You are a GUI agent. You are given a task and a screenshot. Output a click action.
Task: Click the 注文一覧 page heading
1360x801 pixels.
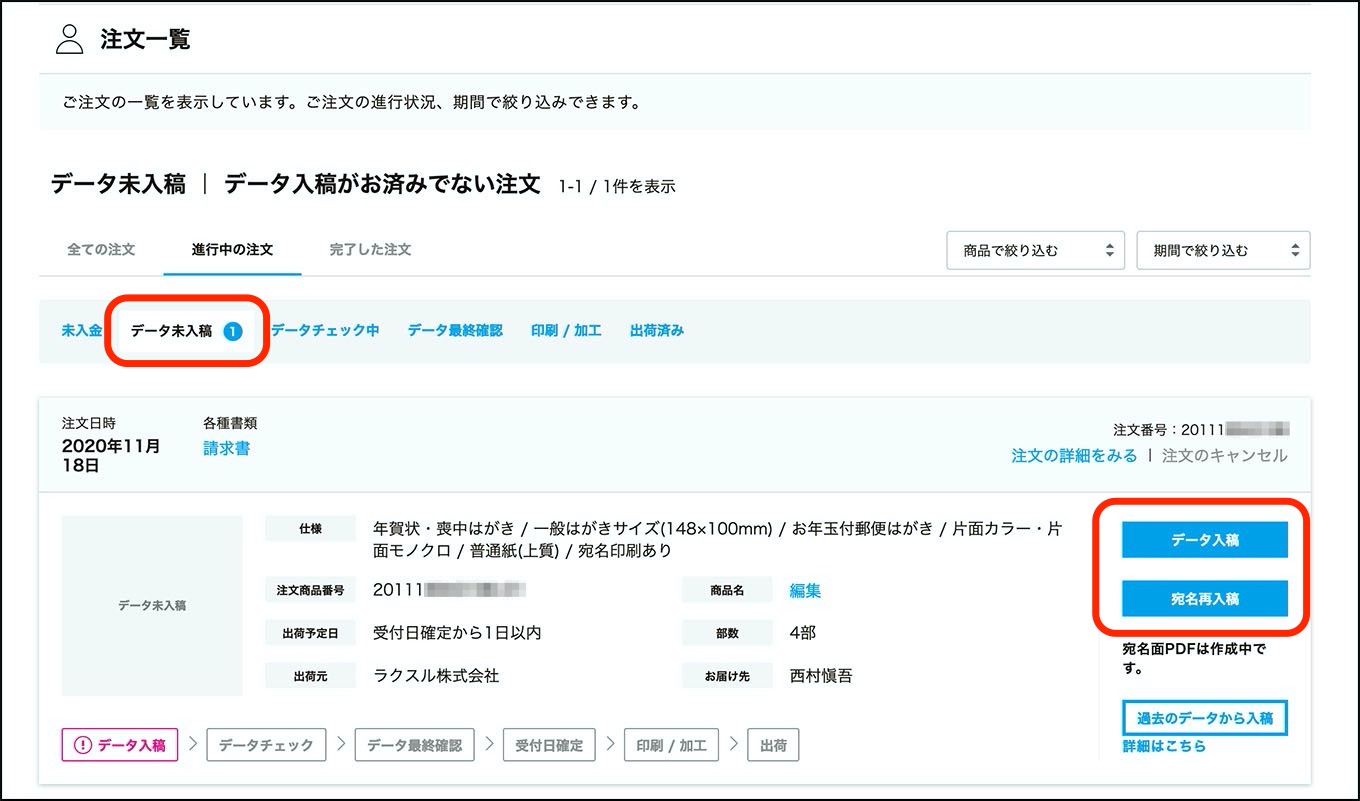[x=145, y=40]
